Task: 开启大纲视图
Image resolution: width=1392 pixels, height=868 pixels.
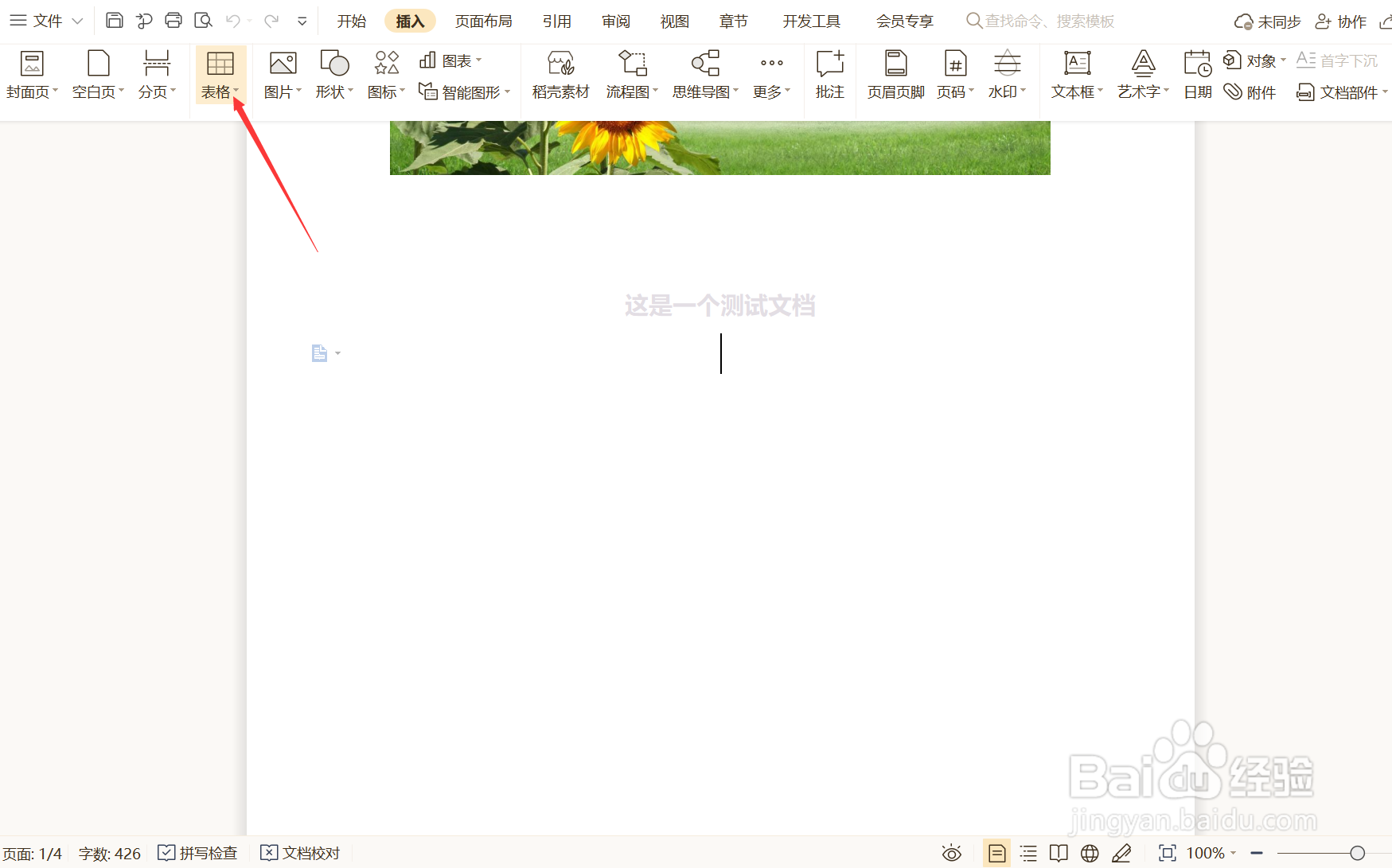Action: click(x=1027, y=852)
